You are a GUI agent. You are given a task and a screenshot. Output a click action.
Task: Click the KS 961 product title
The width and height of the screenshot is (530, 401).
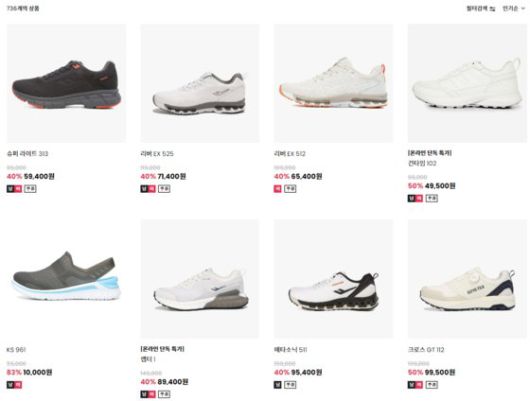coord(16,350)
